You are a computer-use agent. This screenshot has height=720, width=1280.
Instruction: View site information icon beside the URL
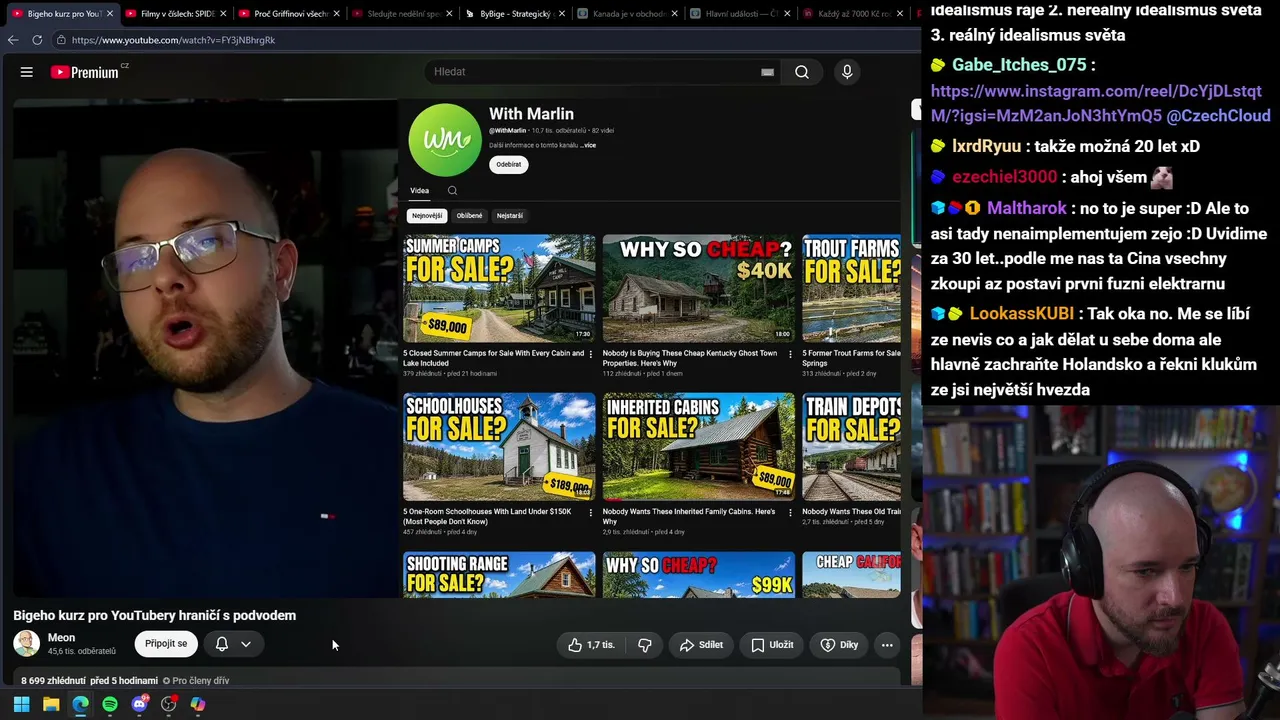pos(61,40)
